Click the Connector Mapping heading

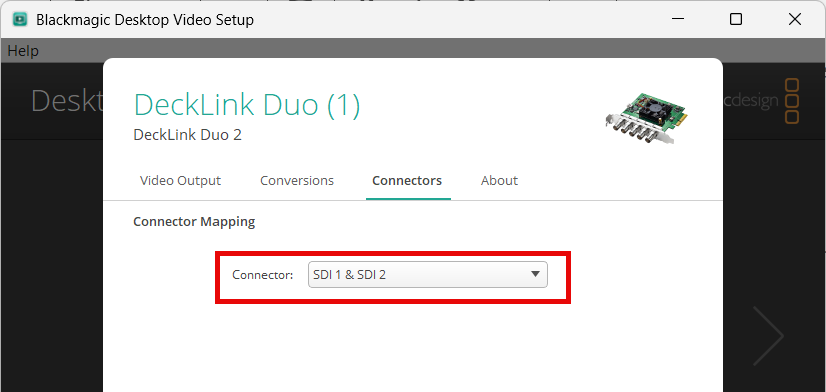pyautogui.click(x=194, y=221)
